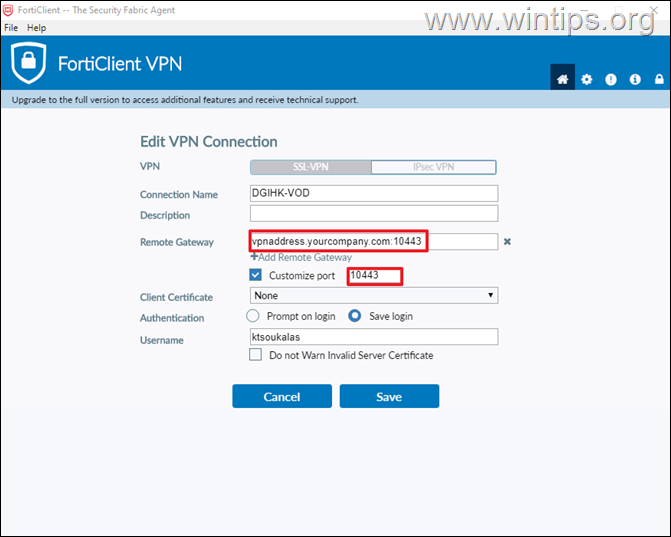The width and height of the screenshot is (671, 537).
Task: Click the FortiClient shield logo
Action: click(x=29, y=63)
